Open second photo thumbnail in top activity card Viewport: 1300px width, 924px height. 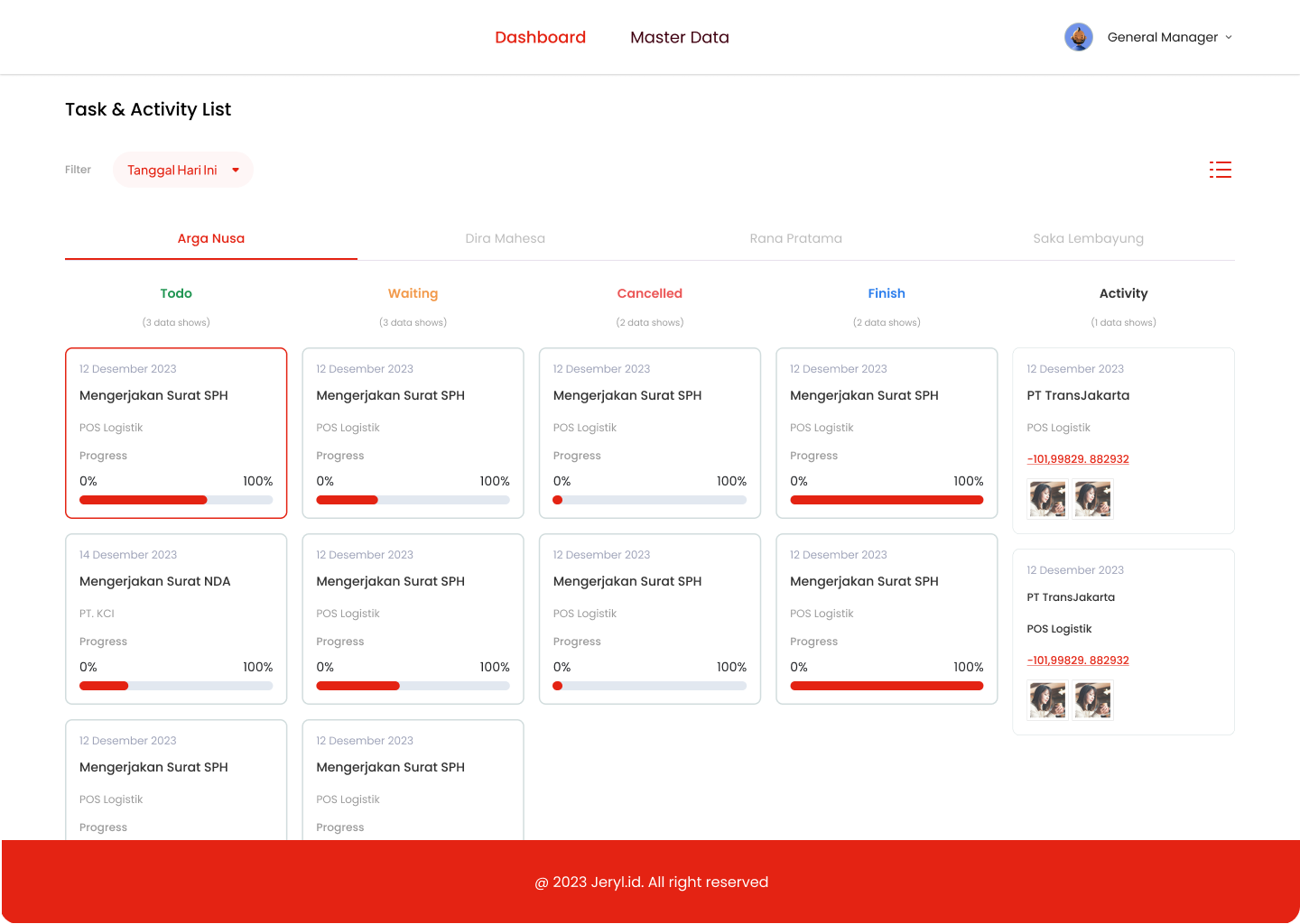(x=1092, y=499)
